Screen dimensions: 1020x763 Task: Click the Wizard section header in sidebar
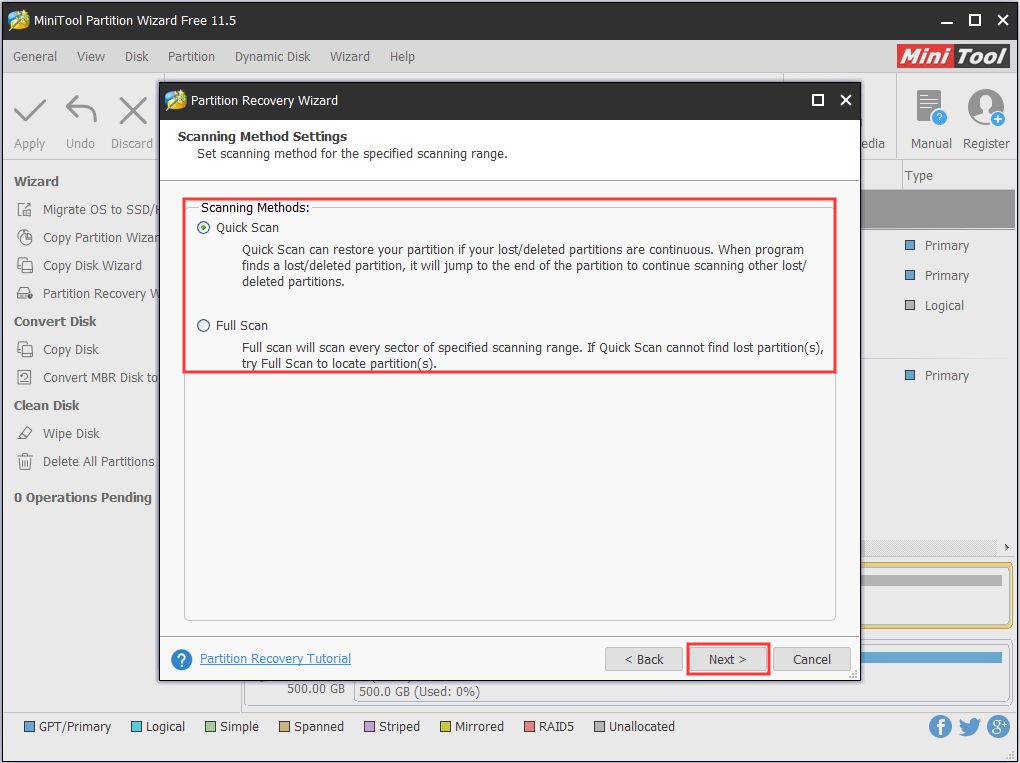[36, 181]
